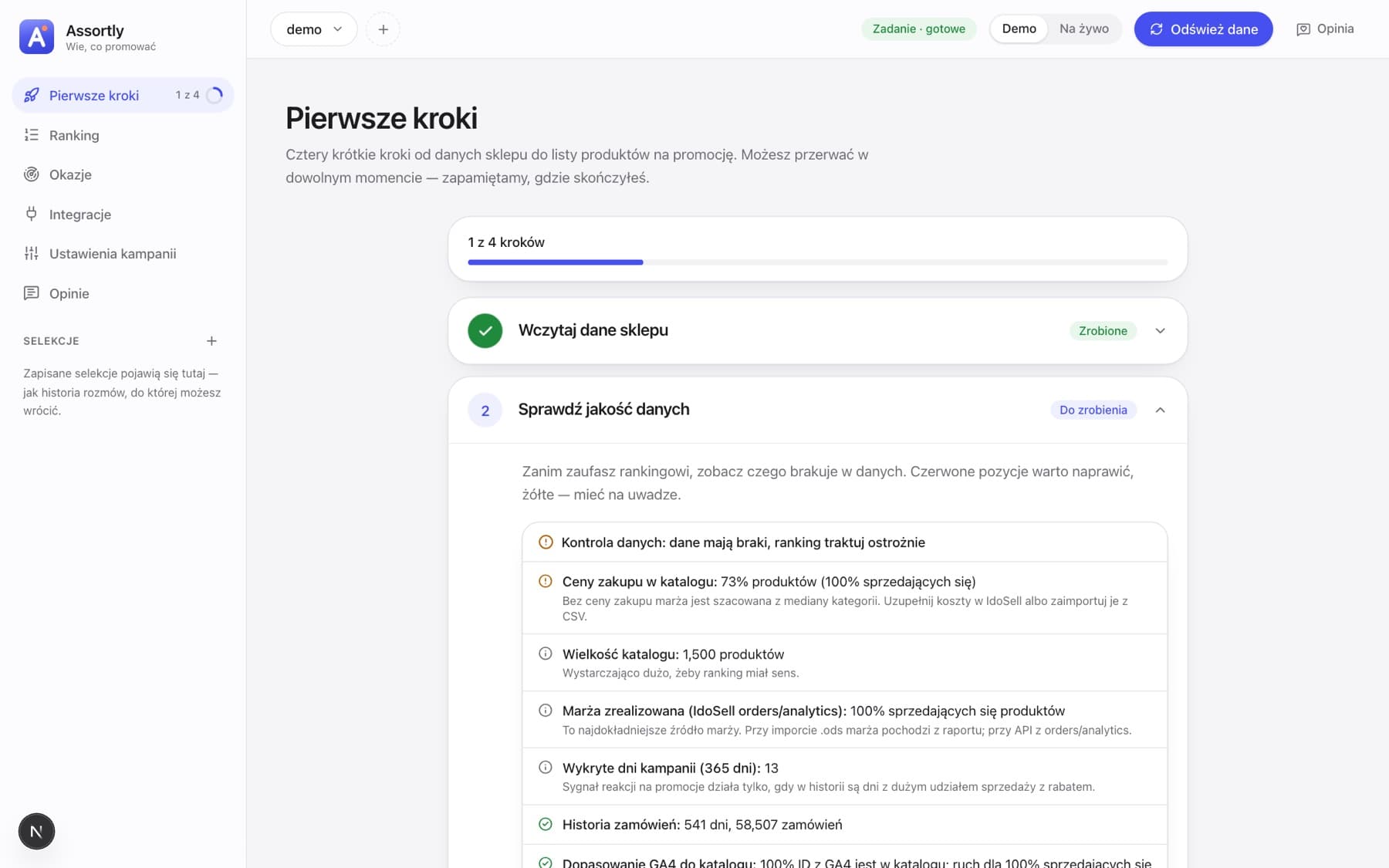This screenshot has height=868, width=1389.
Task: Click the Zadanie · gotowe status badge
Action: point(918,29)
